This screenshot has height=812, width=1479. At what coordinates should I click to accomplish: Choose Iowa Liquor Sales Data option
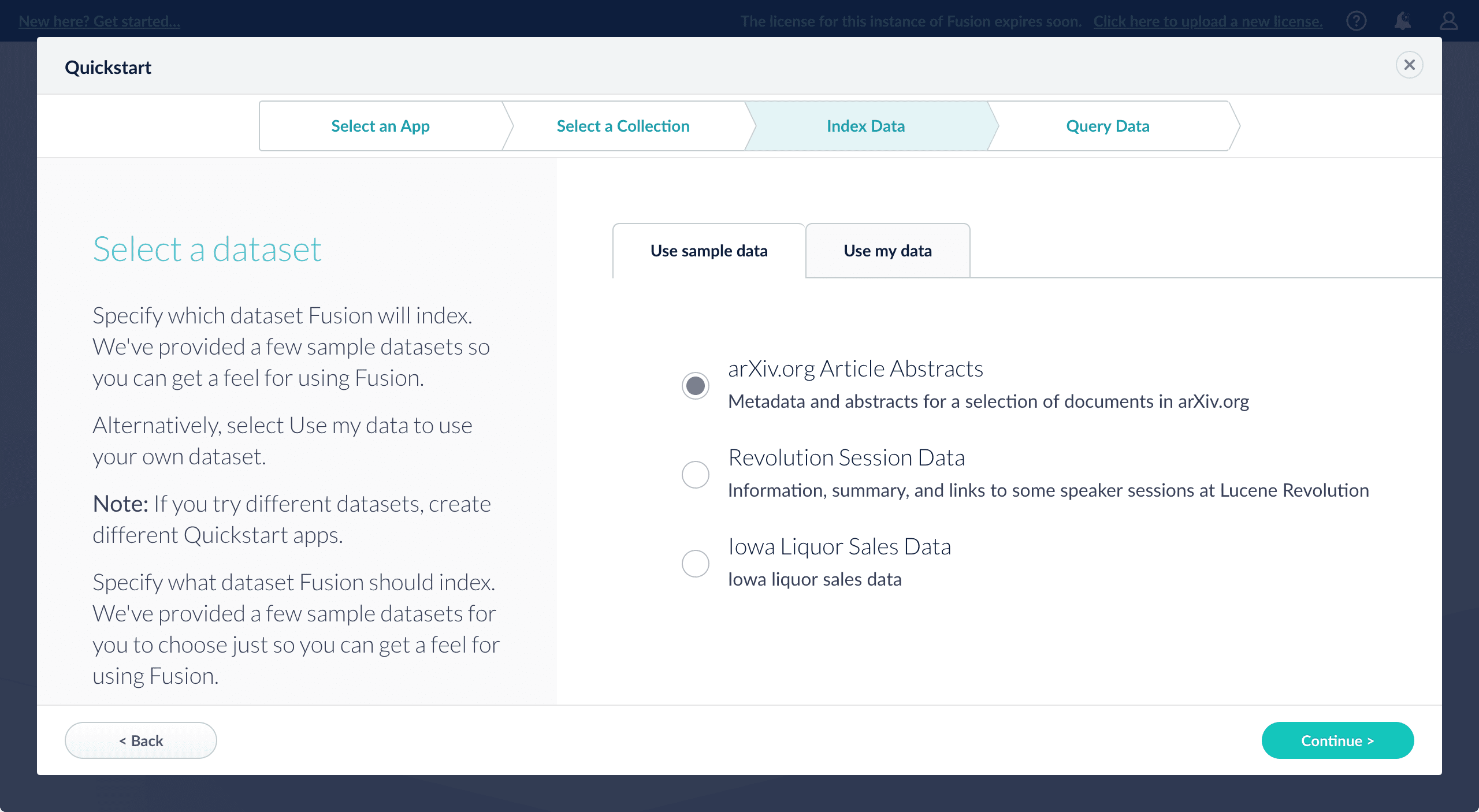pos(696,564)
